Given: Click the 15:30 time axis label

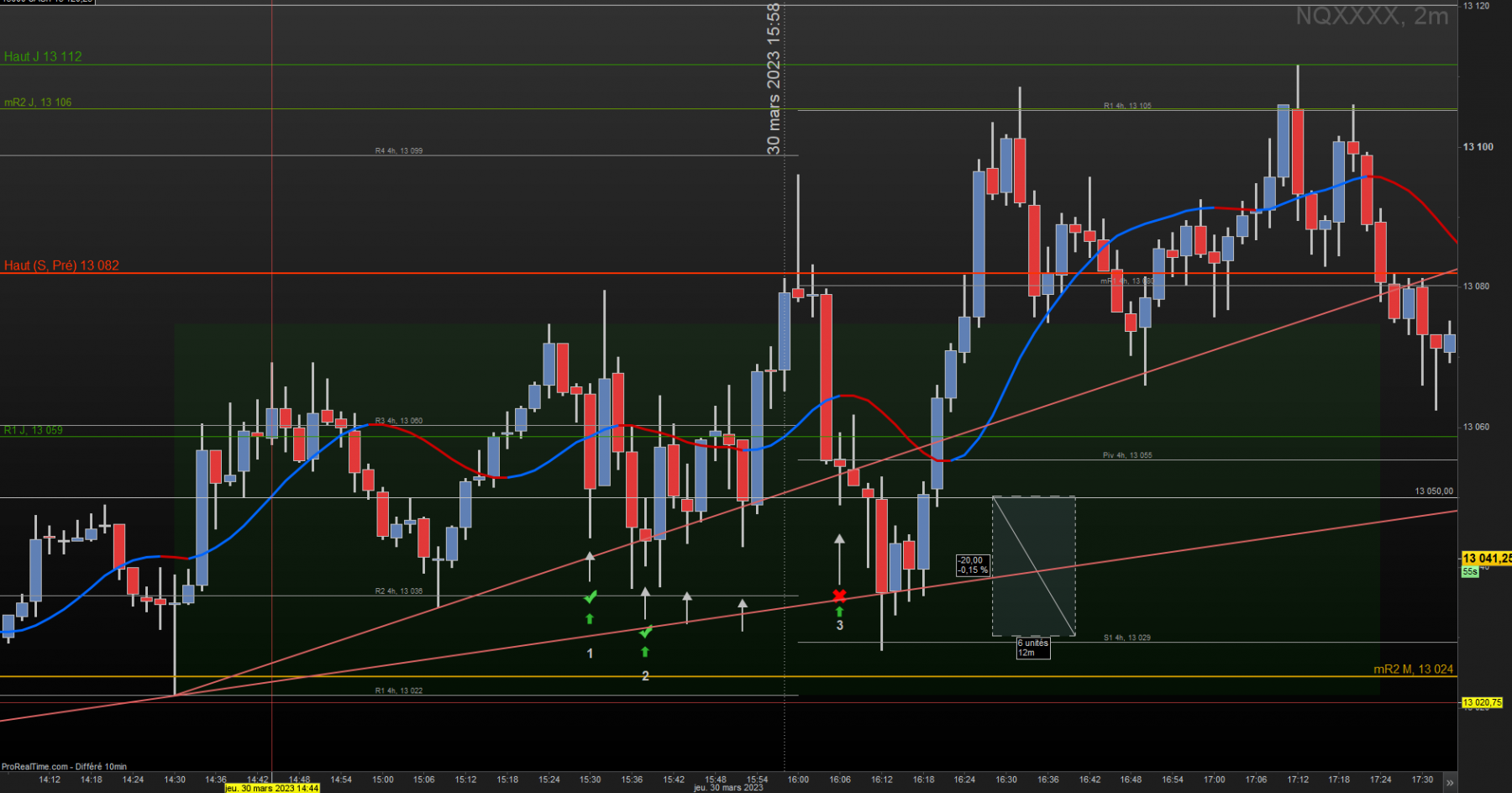Looking at the screenshot, I should point(591,780).
